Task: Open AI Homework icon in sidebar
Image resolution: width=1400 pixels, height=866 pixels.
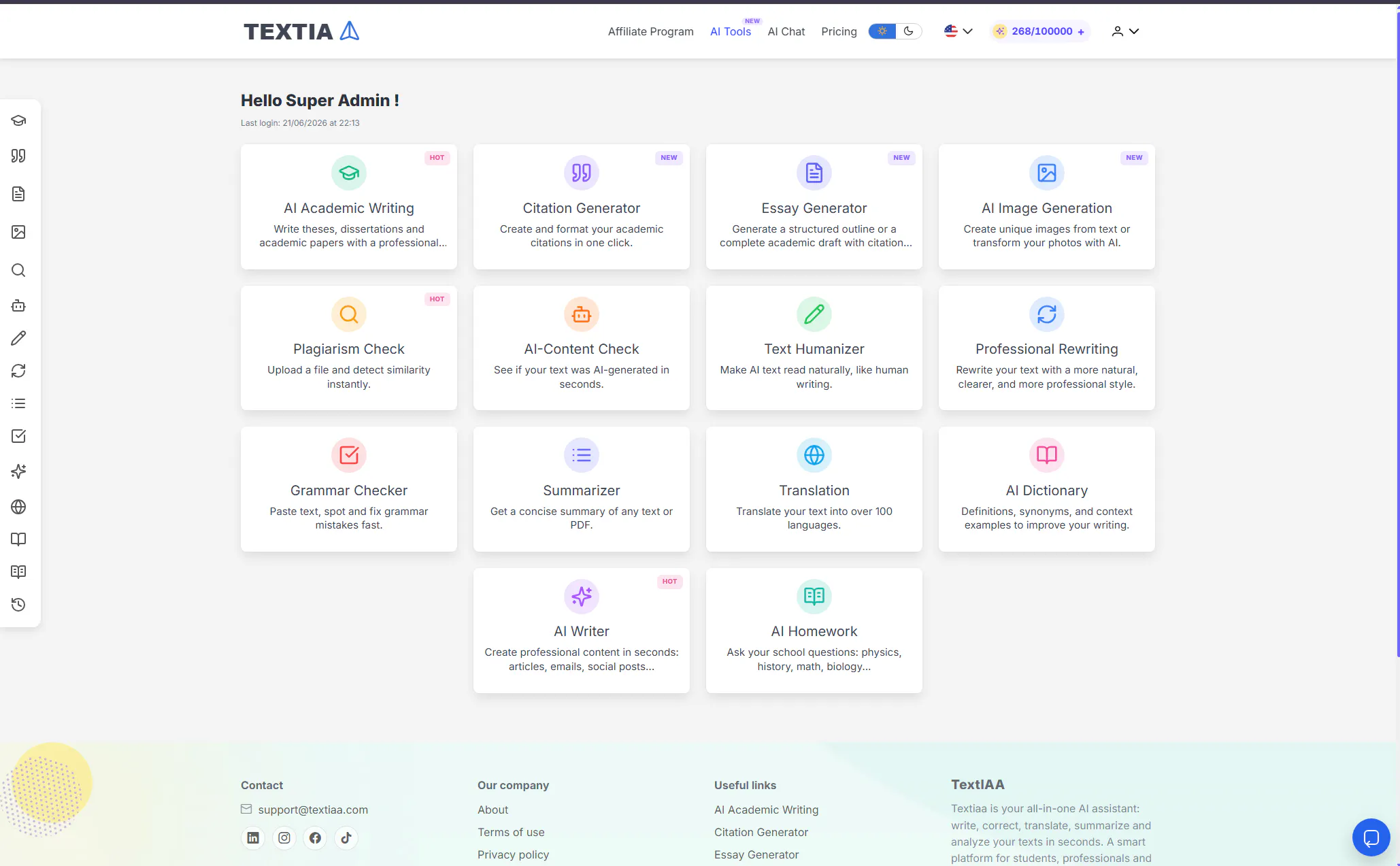Action: [x=18, y=572]
